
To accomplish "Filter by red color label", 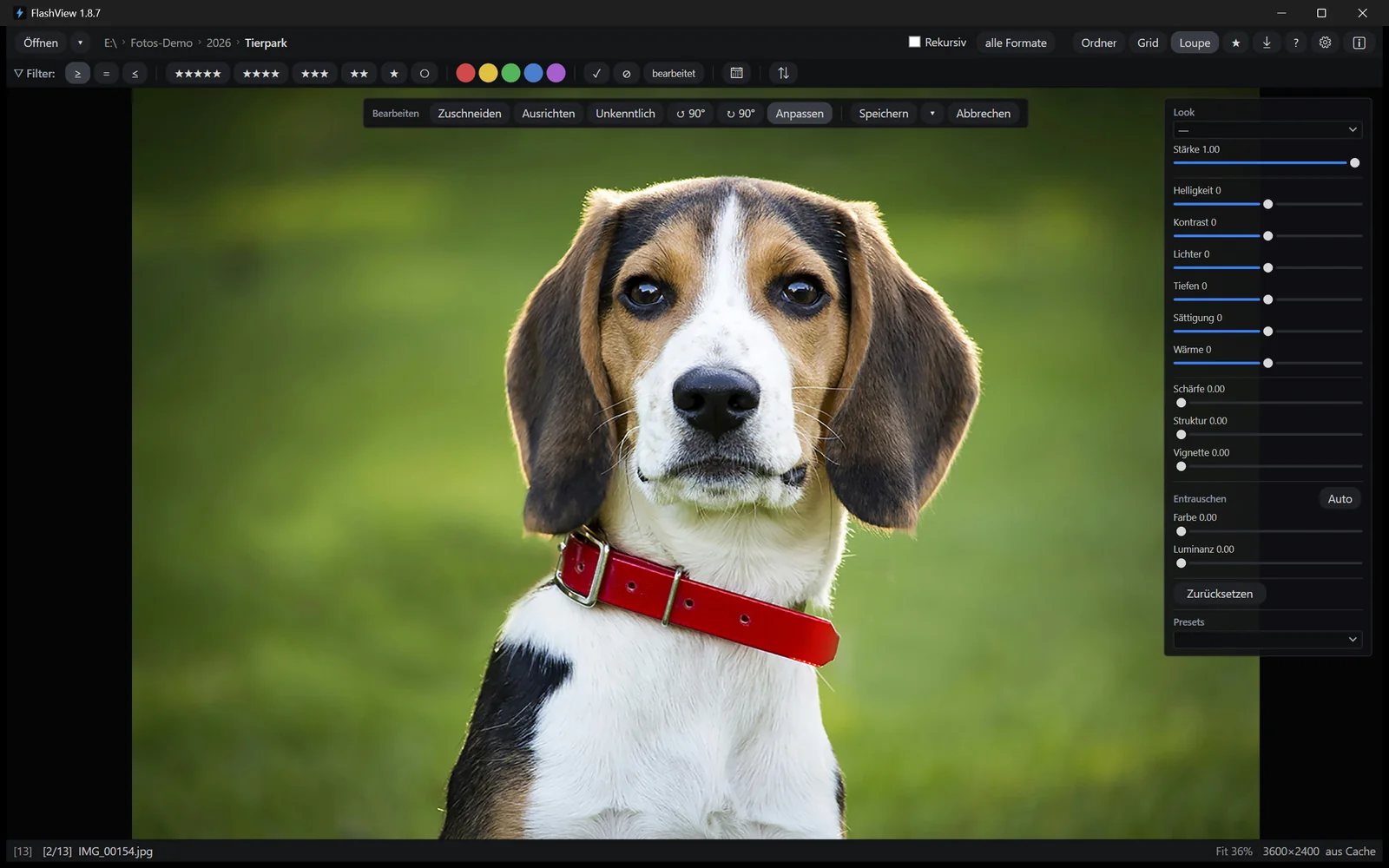I will [465, 74].
